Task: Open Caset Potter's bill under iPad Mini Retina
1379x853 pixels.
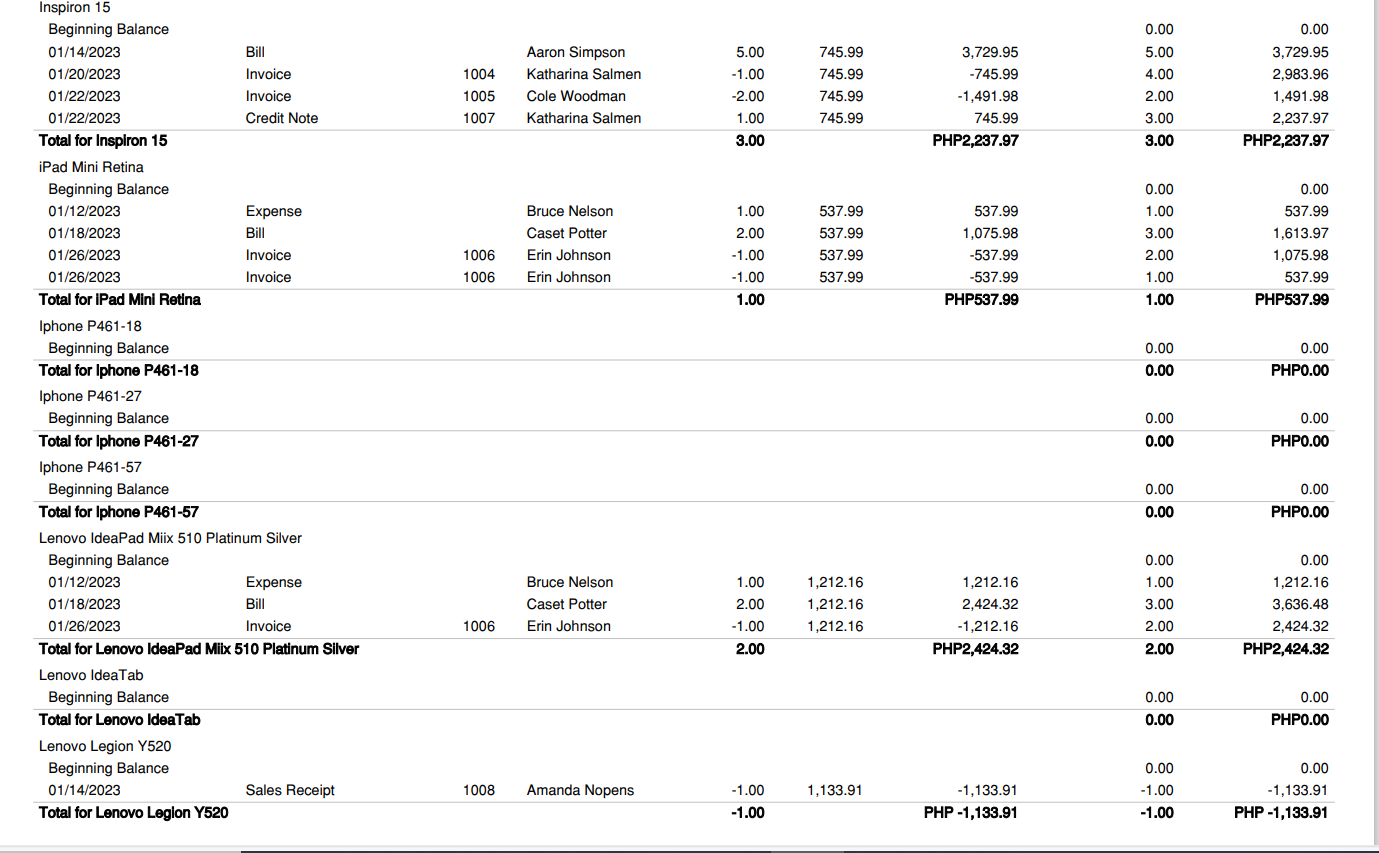Action: pyautogui.click(x=255, y=233)
